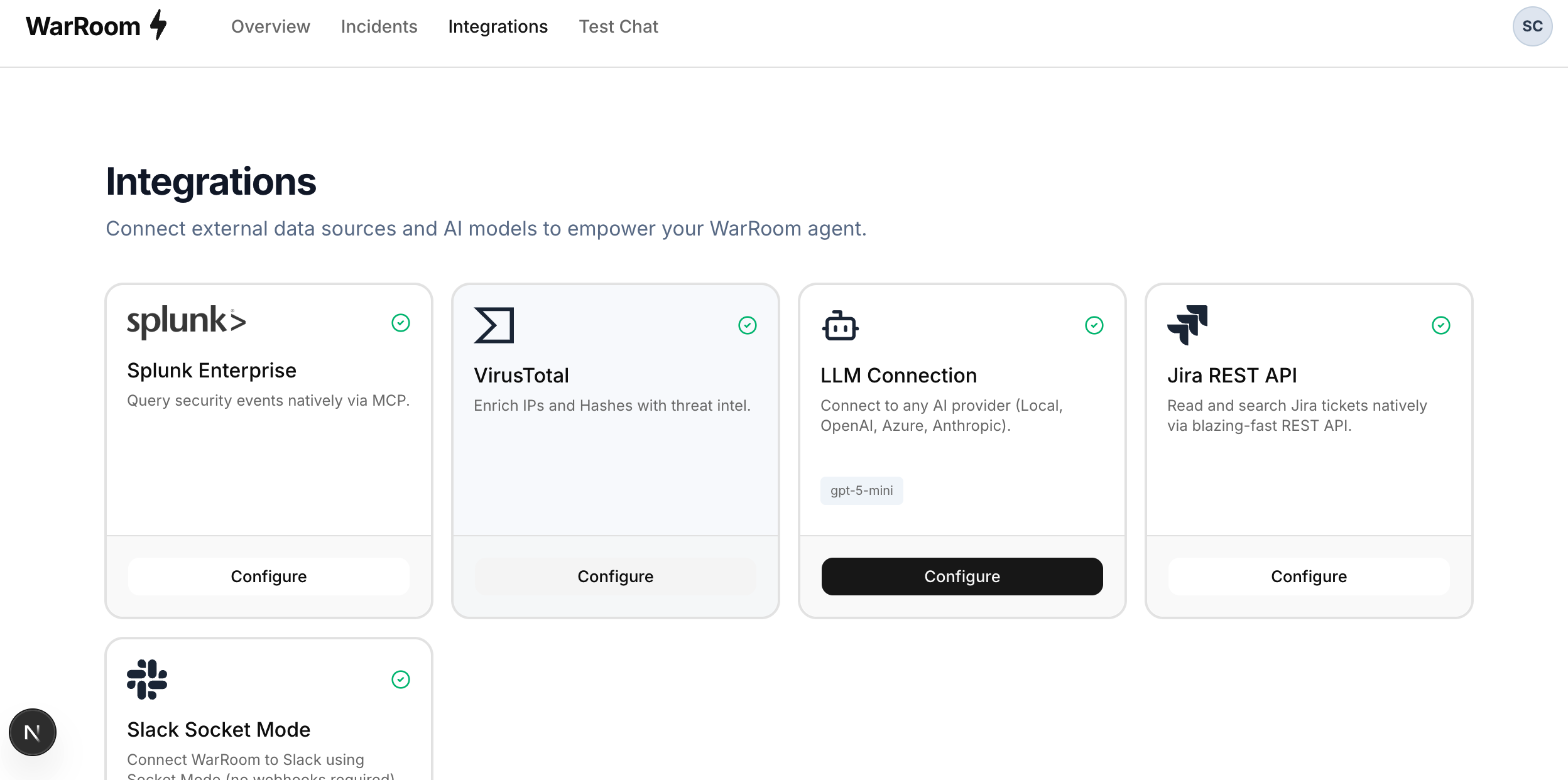This screenshot has height=780, width=1568.
Task: Click the SC user avatar
Action: pyautogui.click(x=1532, y=26)
